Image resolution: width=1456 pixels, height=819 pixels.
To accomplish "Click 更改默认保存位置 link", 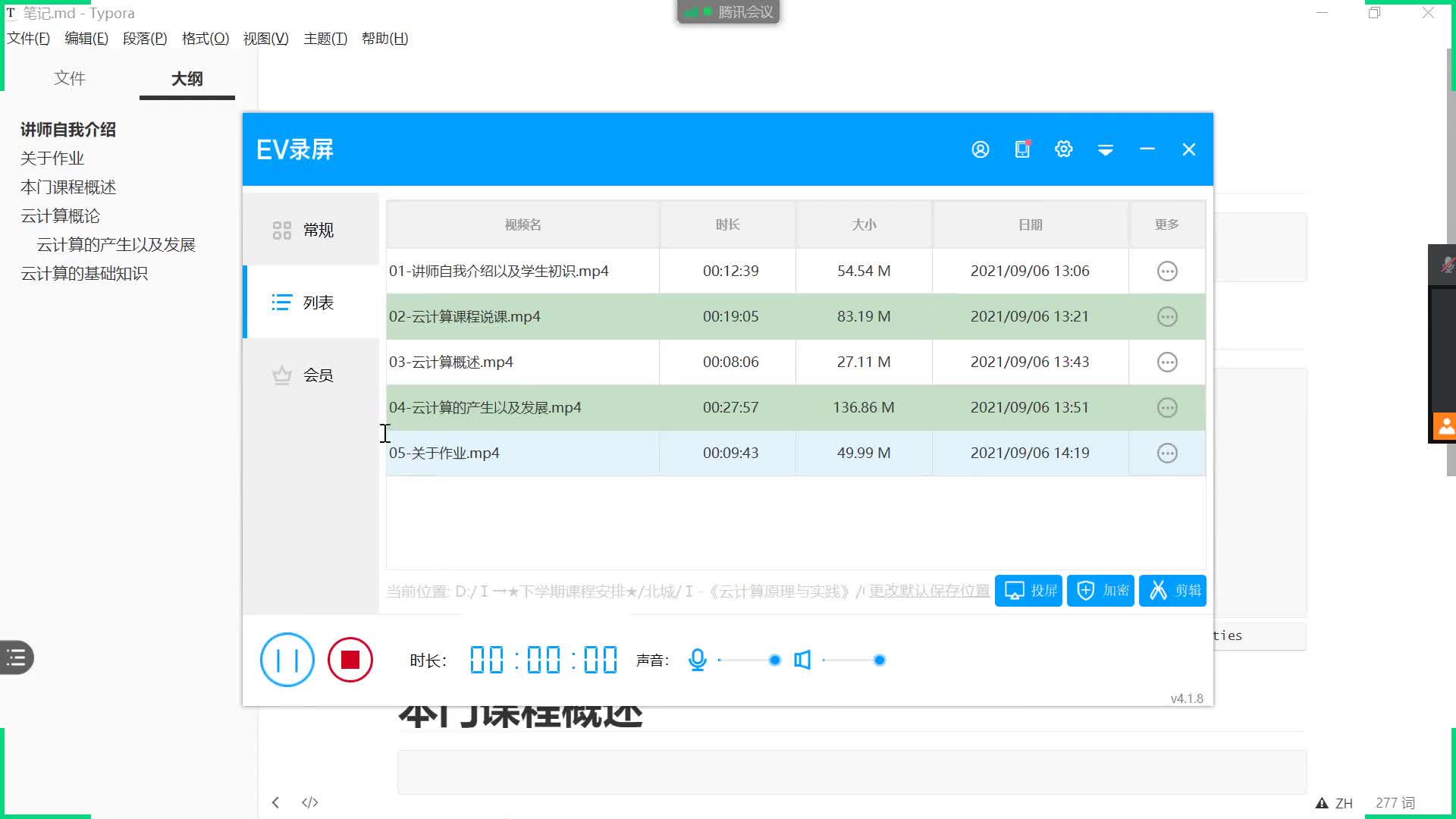I will coord(929,591).
